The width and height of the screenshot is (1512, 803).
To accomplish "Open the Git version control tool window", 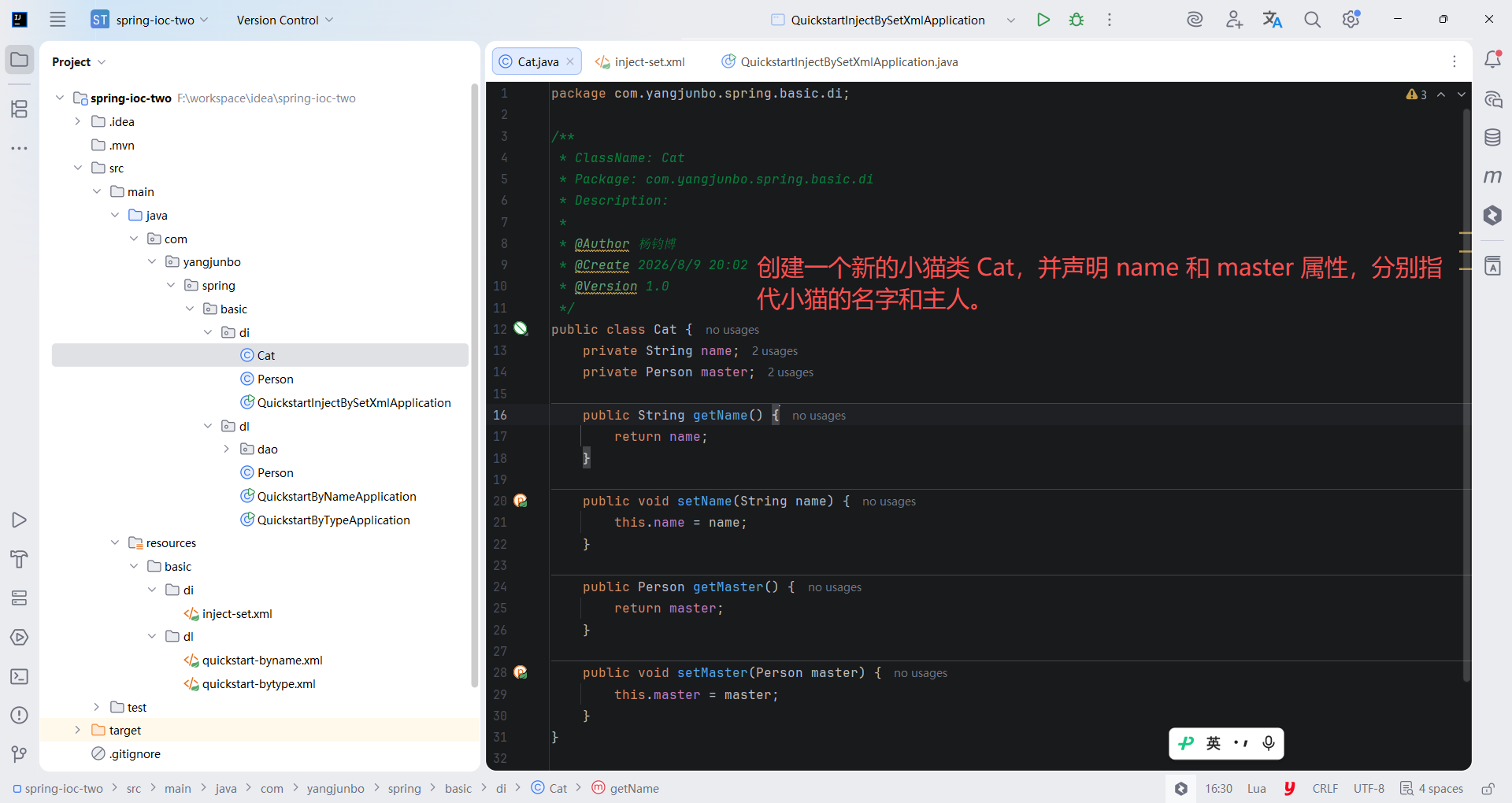I will [x=20, y=754].
